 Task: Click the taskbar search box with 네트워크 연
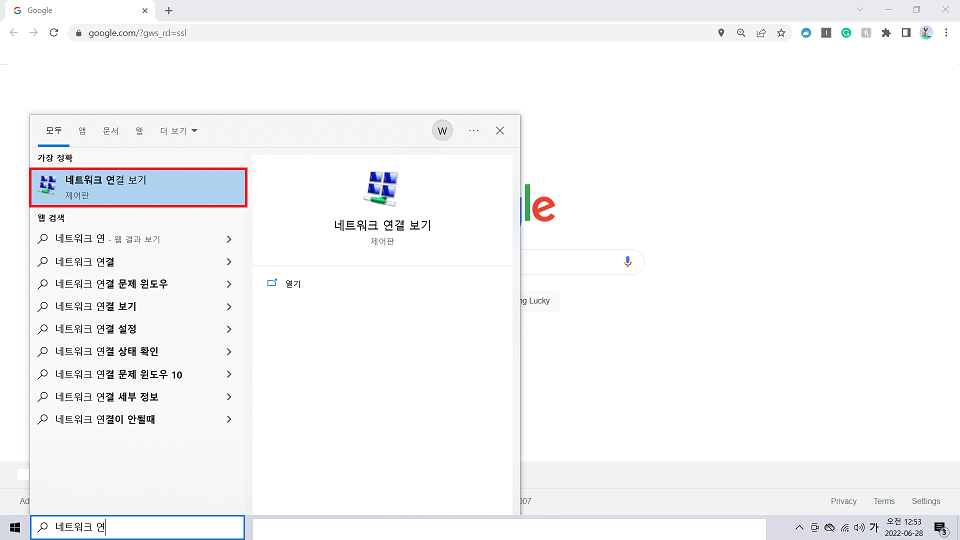pyautogui.click(x=138, y=527)
